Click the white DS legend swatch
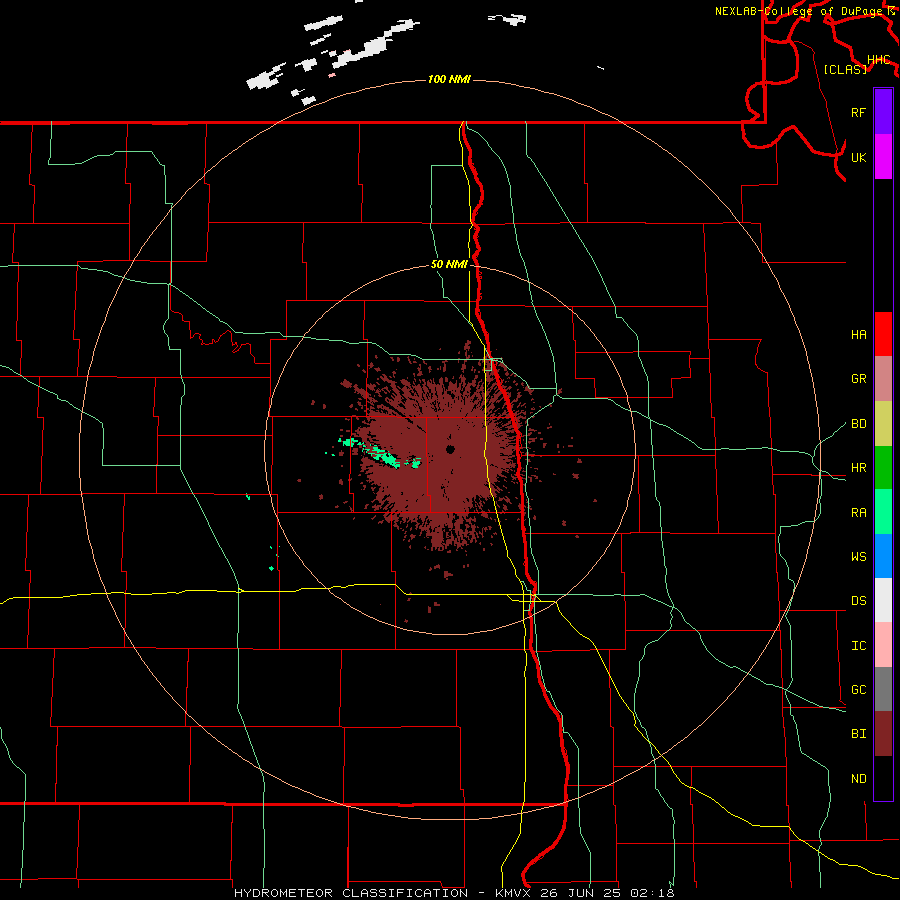 [883, 600]
